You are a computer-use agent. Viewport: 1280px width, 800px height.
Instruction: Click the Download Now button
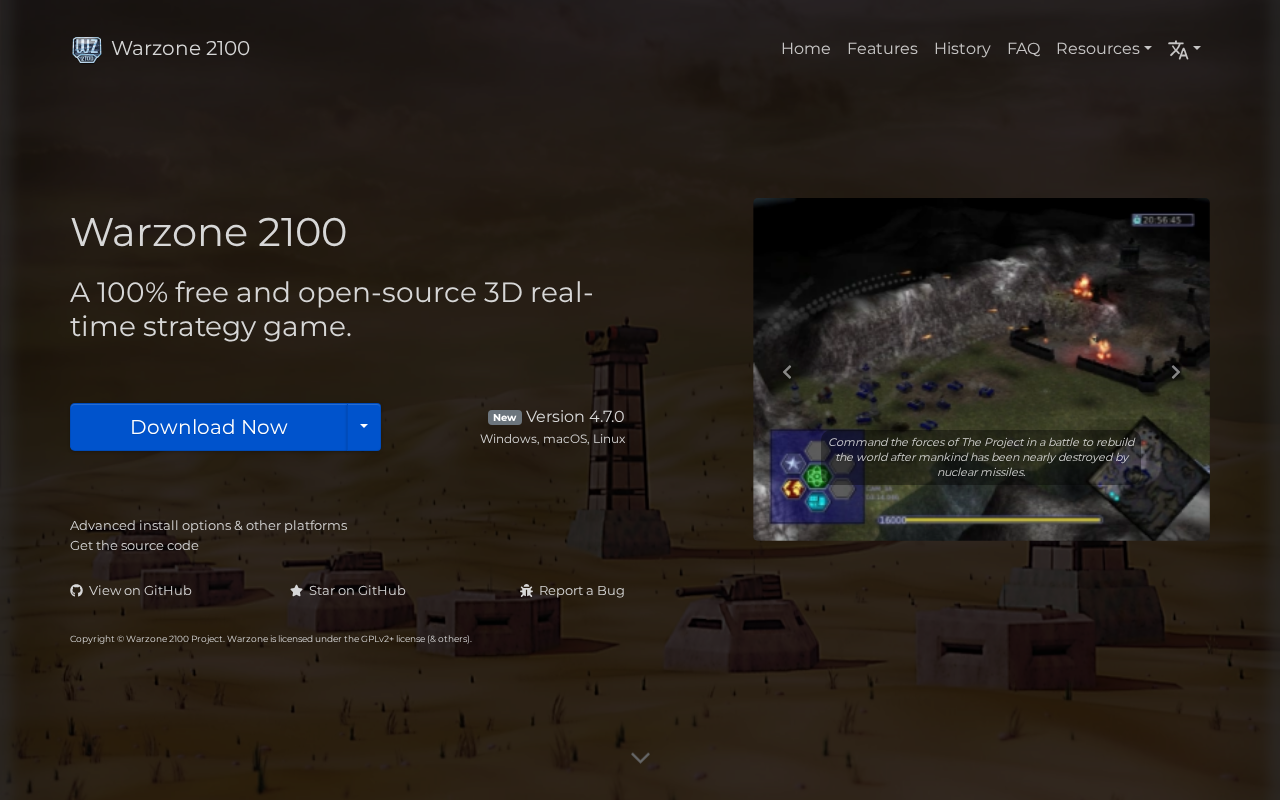[x=208, y=427]
